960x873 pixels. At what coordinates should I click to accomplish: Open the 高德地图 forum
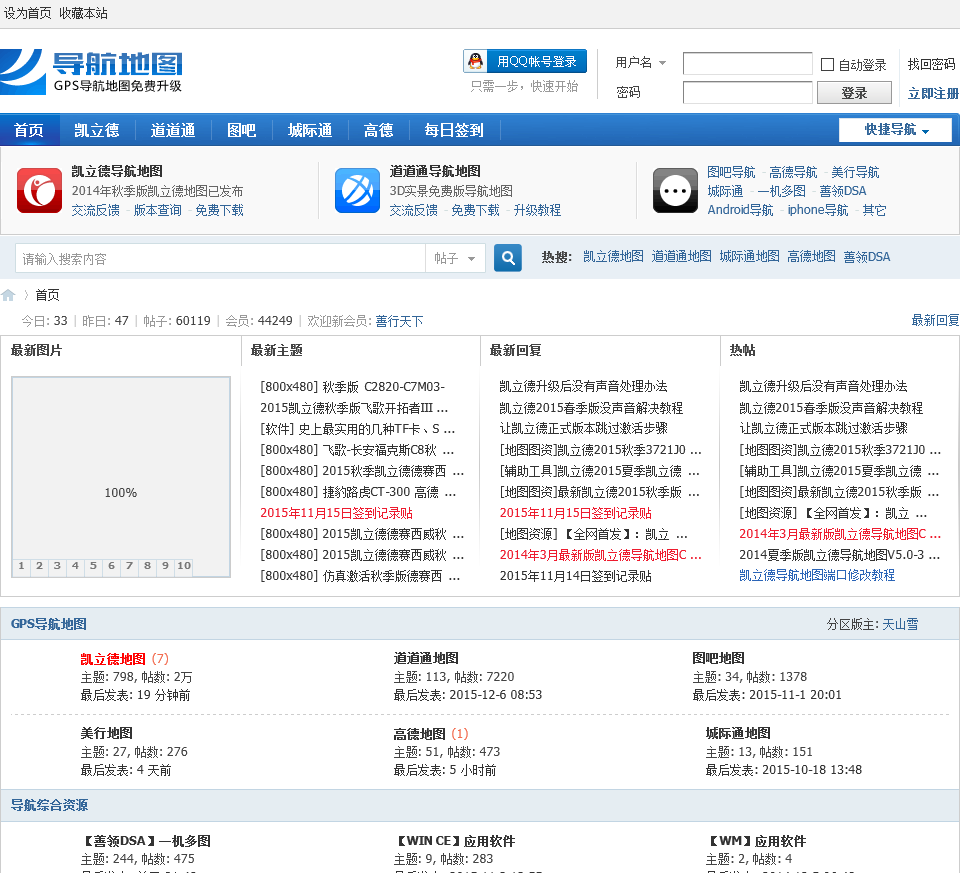click(419, 733)
